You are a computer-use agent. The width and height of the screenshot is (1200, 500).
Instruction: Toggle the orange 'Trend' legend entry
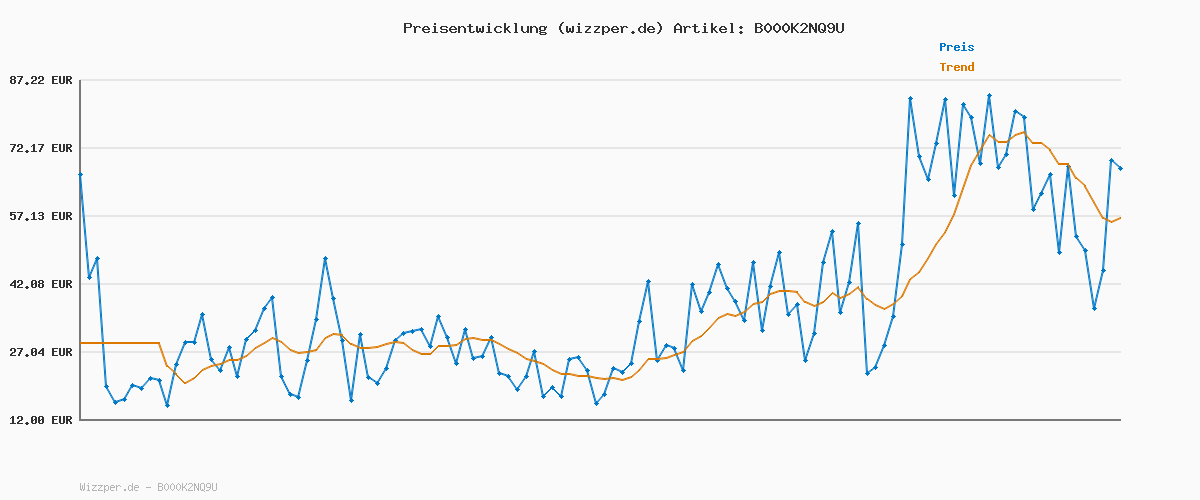click(956, 67)
